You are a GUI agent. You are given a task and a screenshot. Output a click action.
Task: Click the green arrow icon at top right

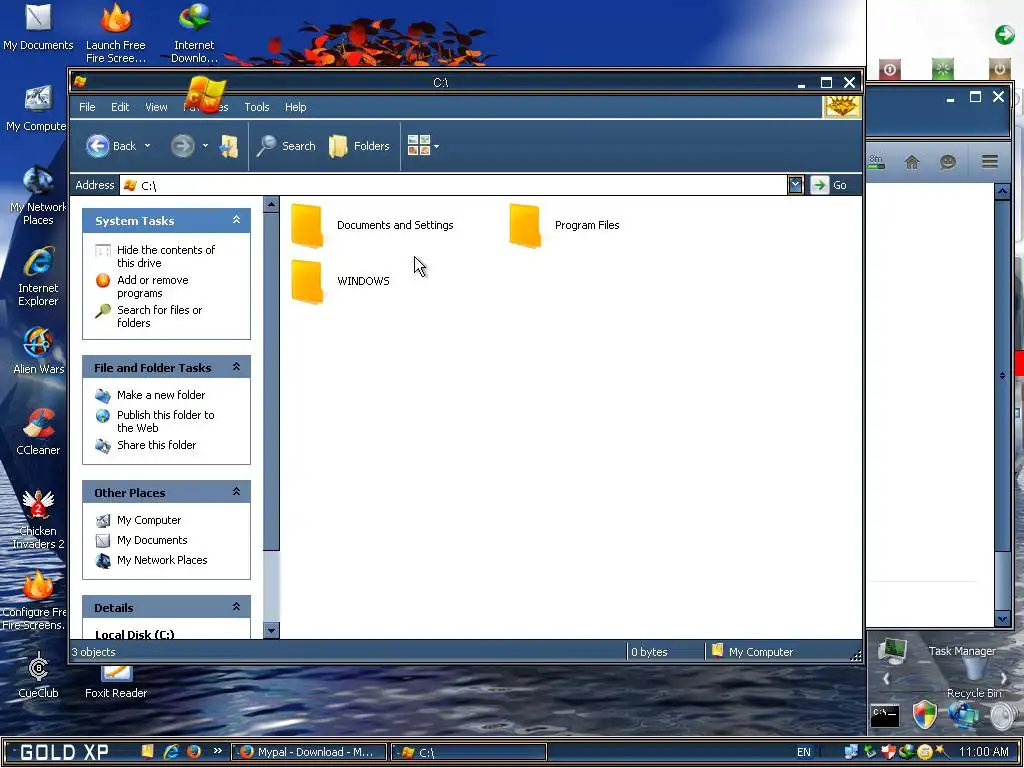pos(1004,35)
